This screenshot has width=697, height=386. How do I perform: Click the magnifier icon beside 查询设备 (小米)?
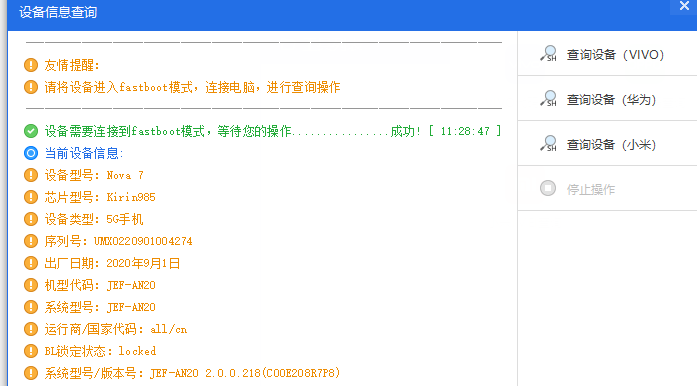pos(549,143)
